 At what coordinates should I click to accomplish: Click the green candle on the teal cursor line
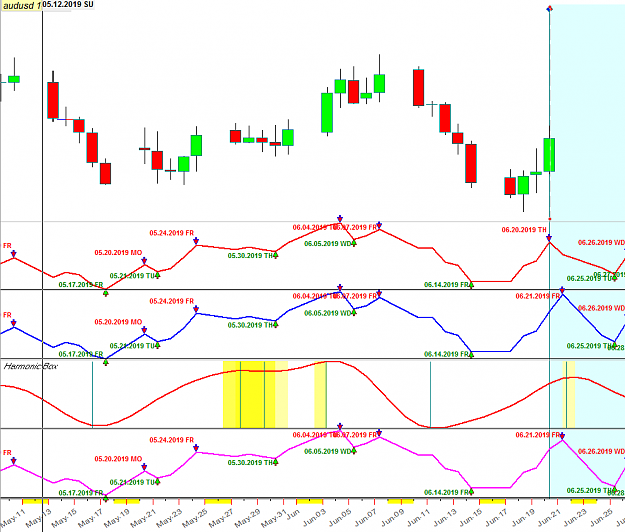click(549, 155)
